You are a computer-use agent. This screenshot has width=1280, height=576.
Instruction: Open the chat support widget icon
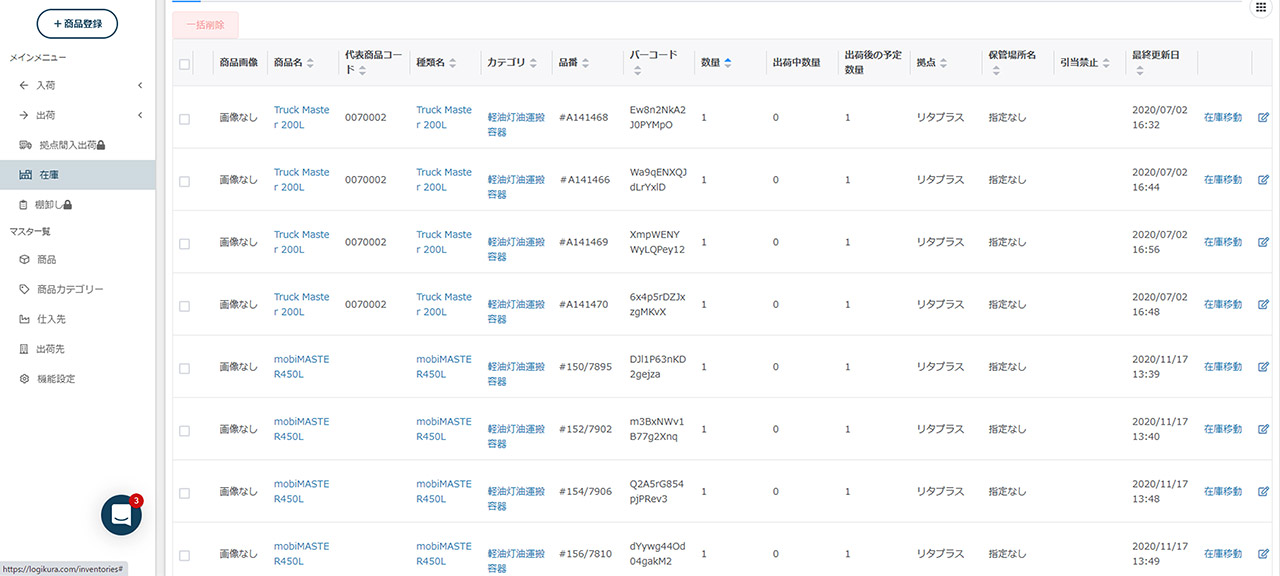click(121, 515)
